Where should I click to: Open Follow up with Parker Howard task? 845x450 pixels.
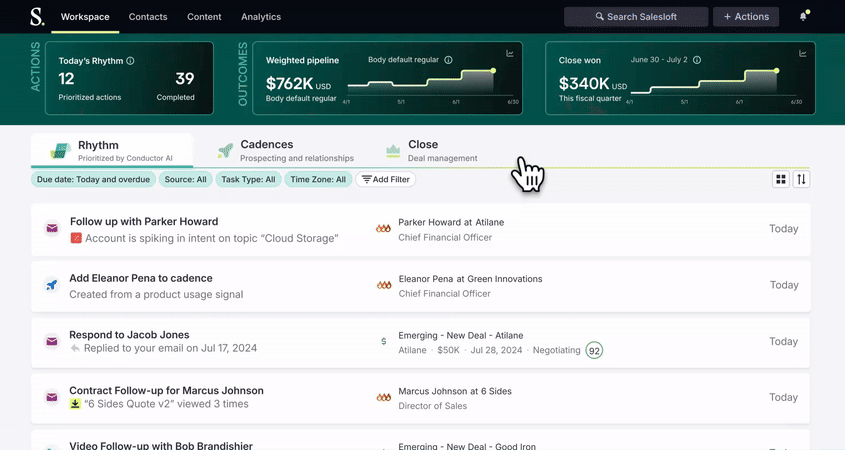(144, 221)
